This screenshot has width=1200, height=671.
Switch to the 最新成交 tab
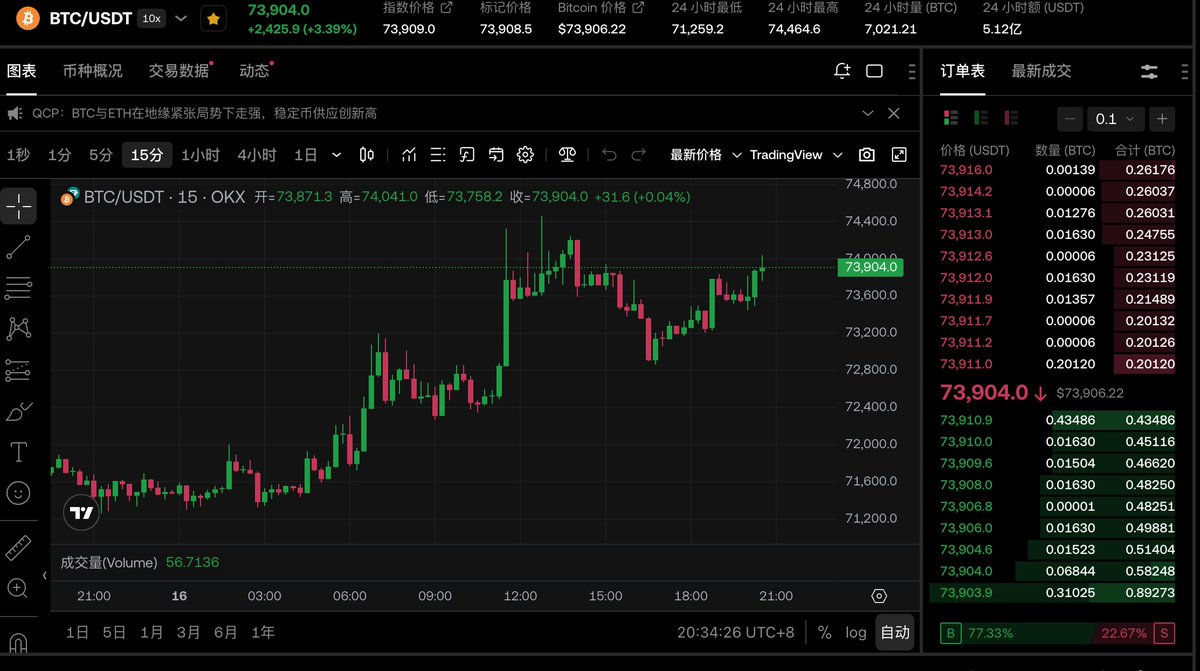[1041, 71]
